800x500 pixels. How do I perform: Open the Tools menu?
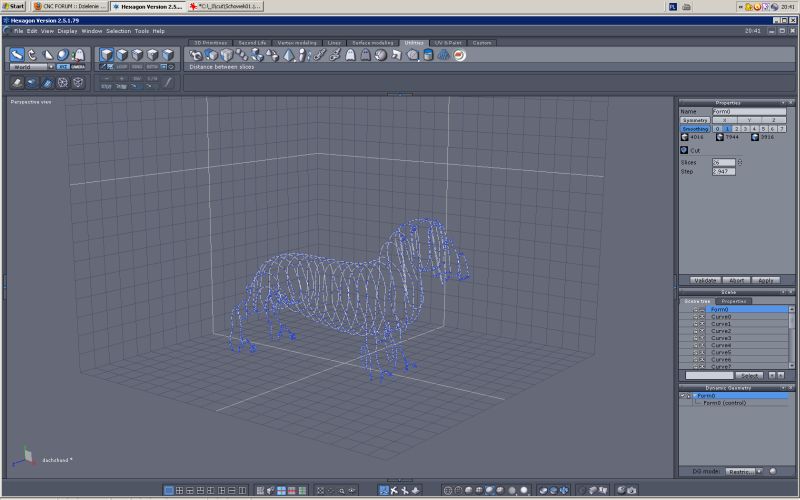tap(142, 31)
